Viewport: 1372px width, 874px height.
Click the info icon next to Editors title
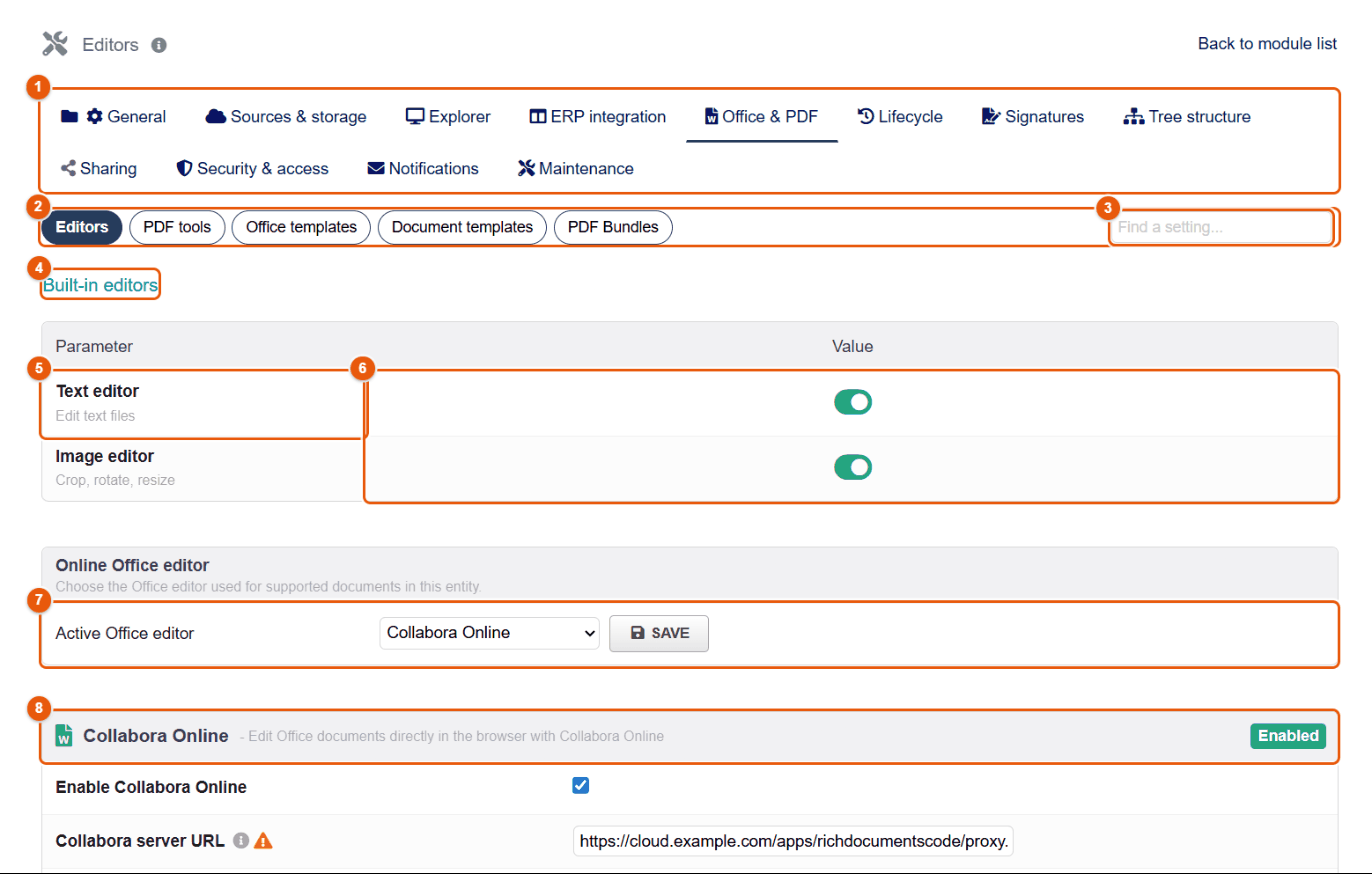pos(159,45)
